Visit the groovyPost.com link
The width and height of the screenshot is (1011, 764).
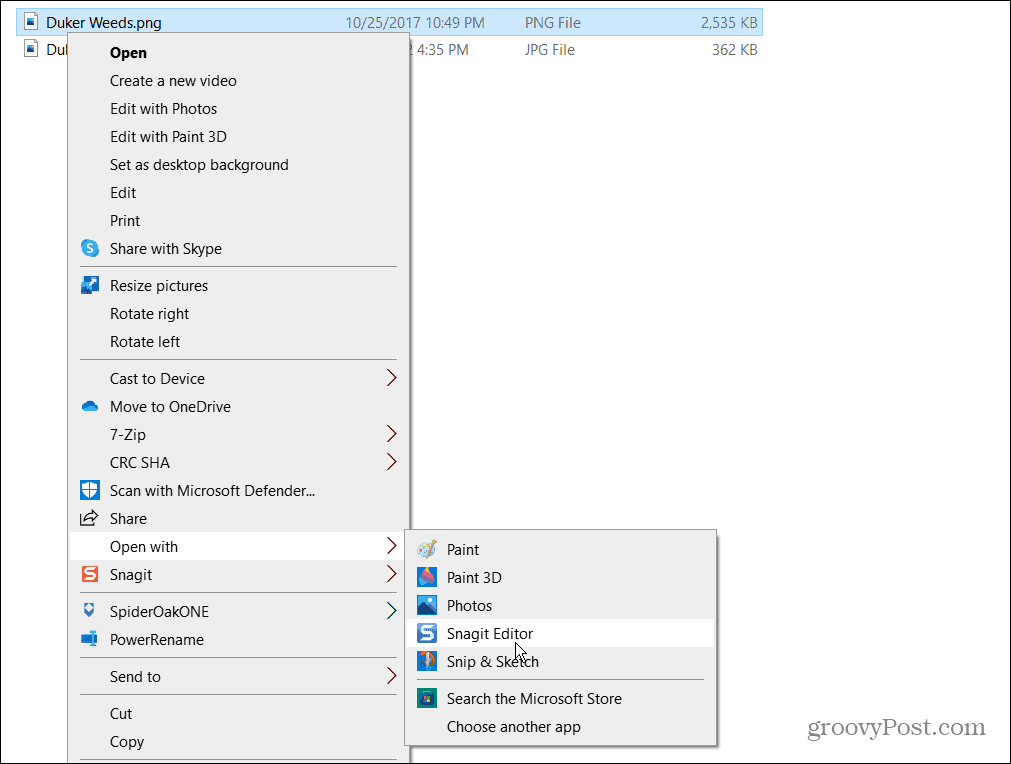tap(894, 727)
